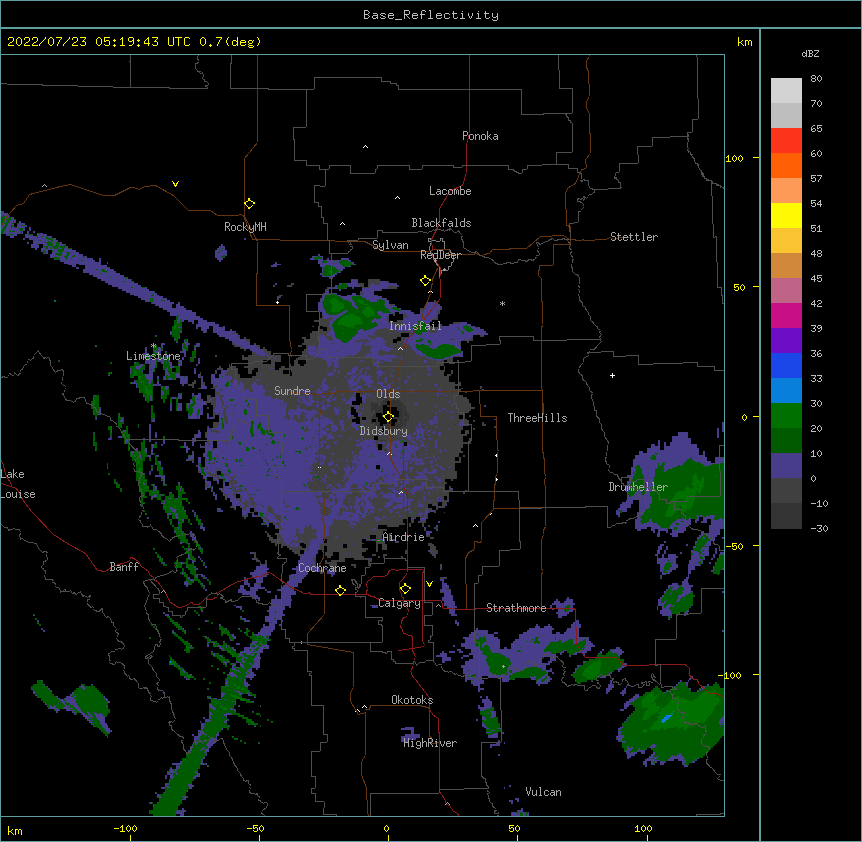This screenshot has height=842, width=862.
Task: Click the Banff label
Action: [124, 567]
